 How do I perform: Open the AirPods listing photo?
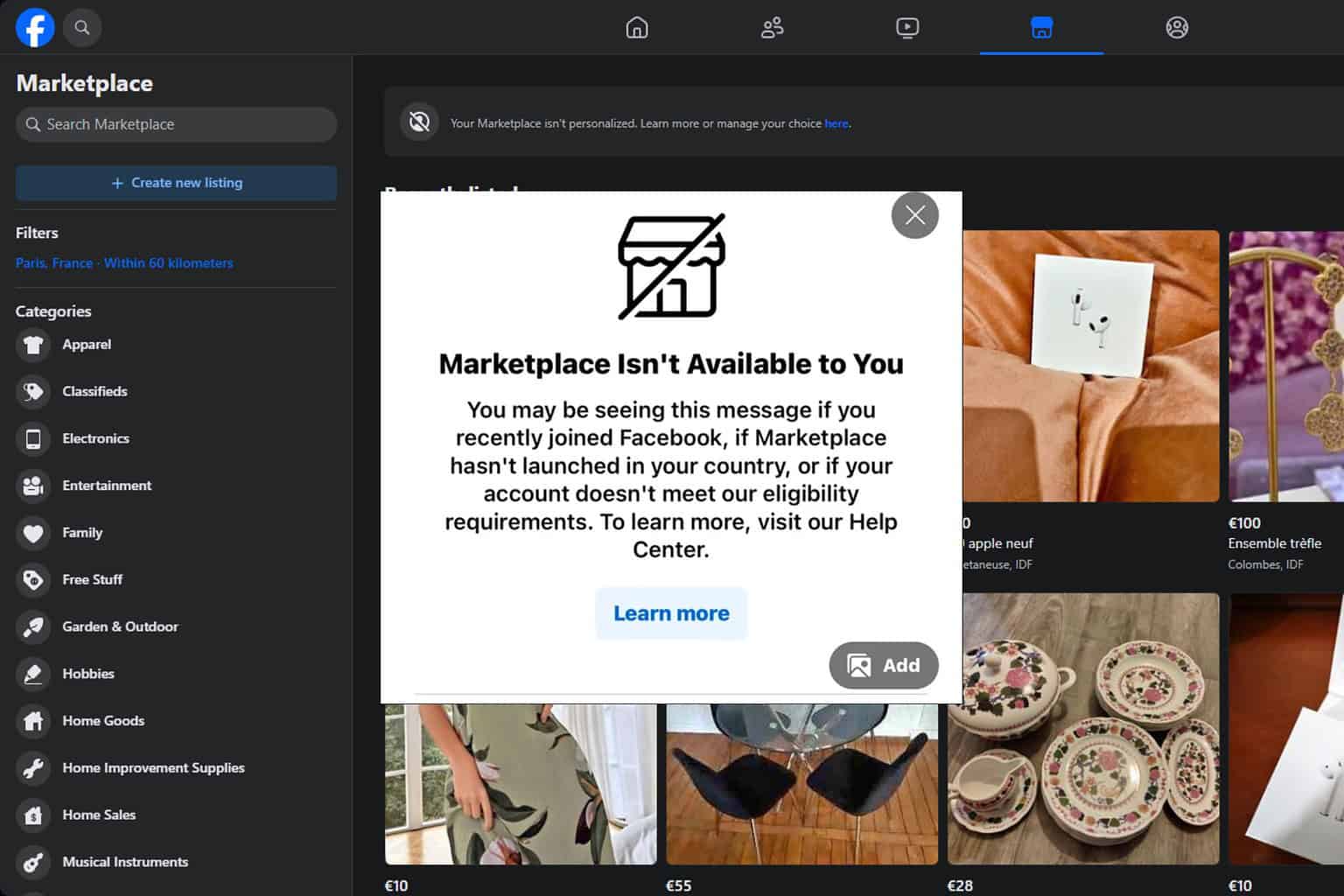(1090, 366)
